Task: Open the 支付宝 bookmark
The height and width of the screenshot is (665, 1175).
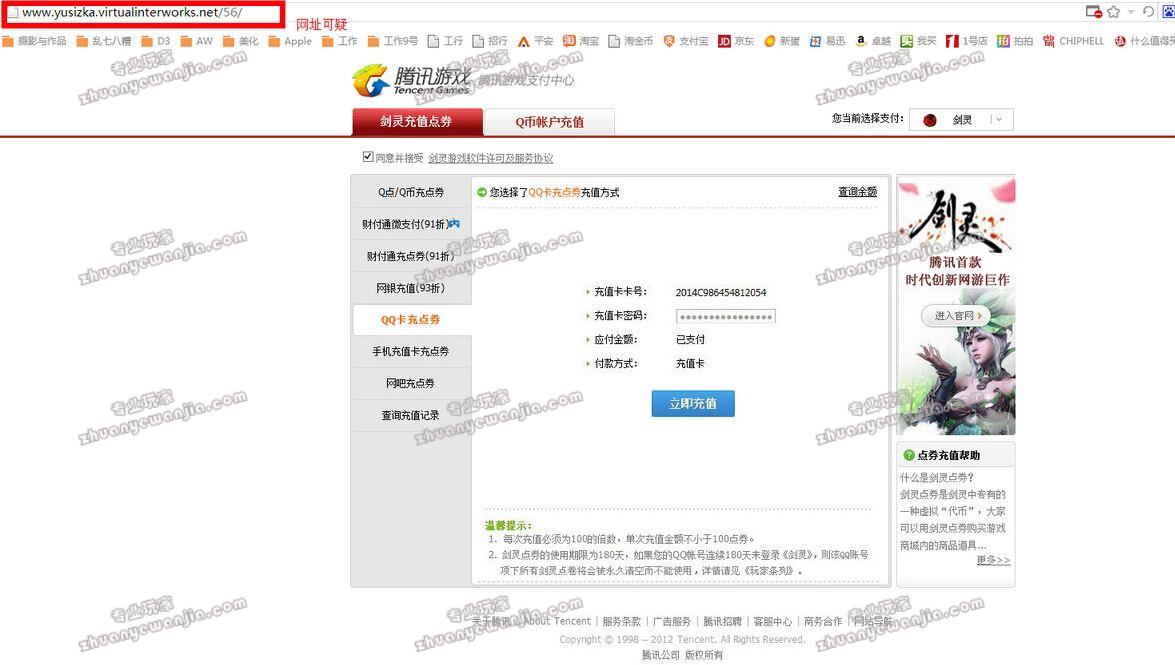Action: [686, 41]
